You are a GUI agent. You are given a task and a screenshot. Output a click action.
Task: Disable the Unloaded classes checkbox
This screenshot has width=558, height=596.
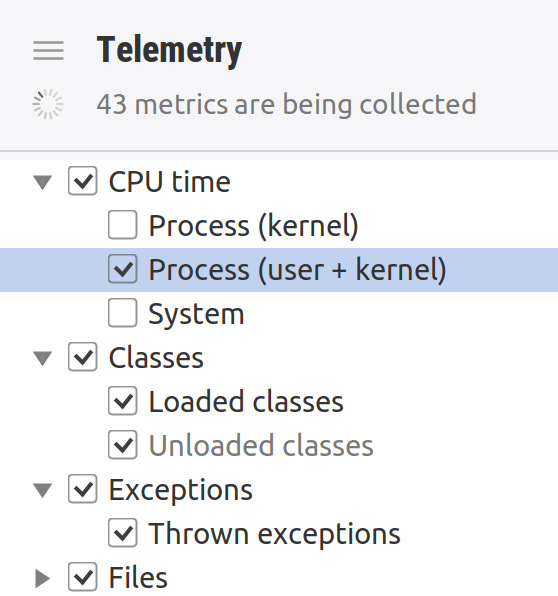122,445
